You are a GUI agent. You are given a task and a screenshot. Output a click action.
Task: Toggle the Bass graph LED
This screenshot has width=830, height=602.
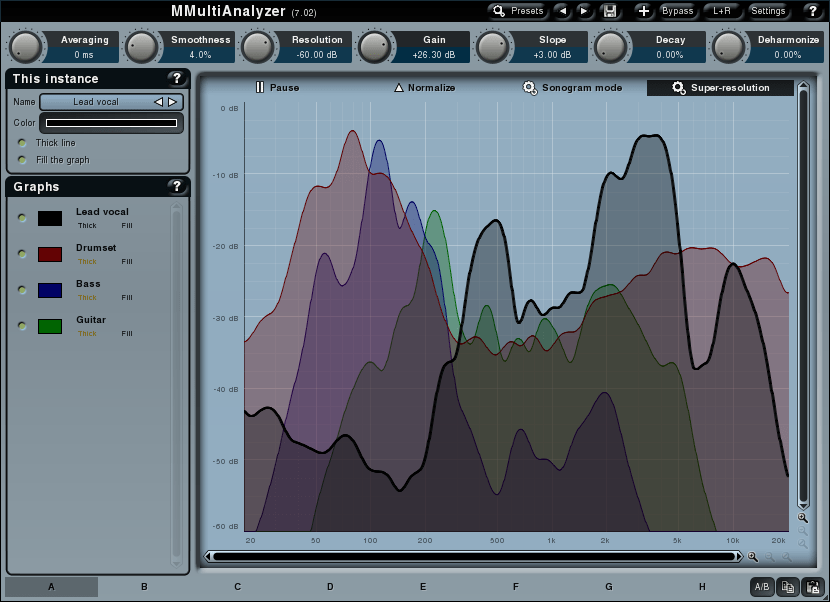click(22, 290)
